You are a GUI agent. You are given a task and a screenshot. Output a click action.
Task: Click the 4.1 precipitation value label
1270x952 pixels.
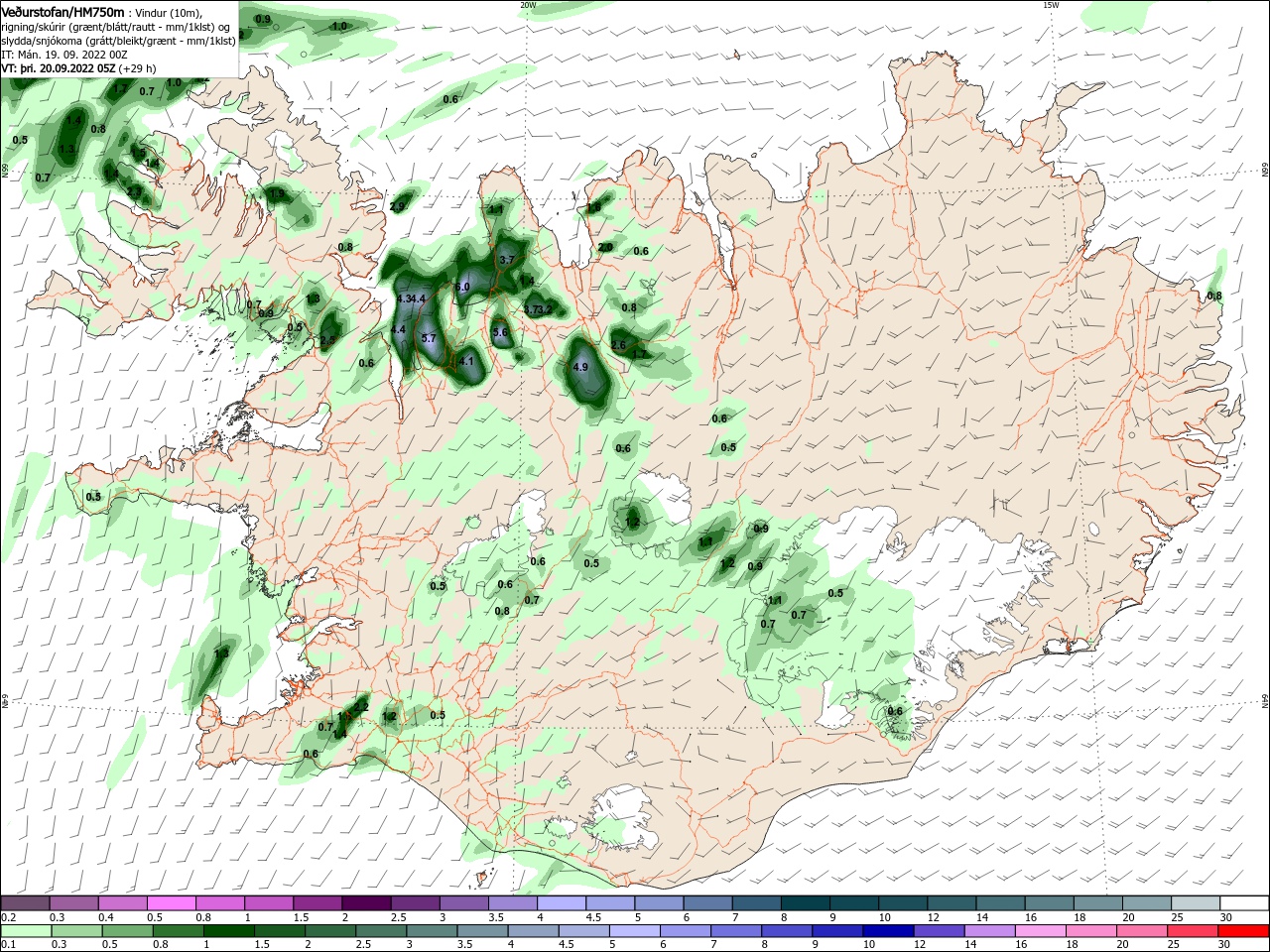466,361
